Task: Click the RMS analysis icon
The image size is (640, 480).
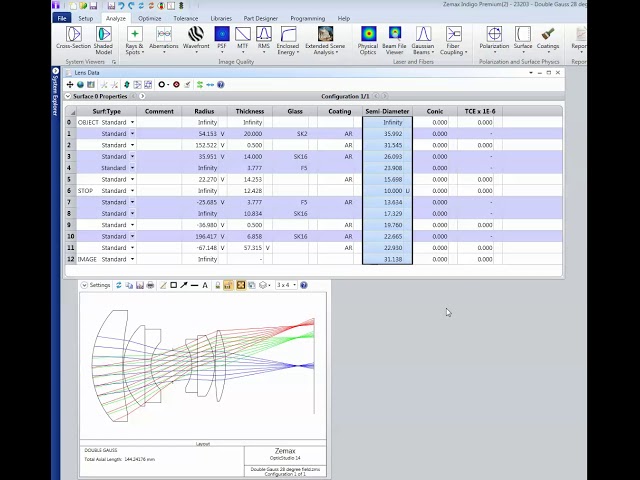Action: [264, 34]
